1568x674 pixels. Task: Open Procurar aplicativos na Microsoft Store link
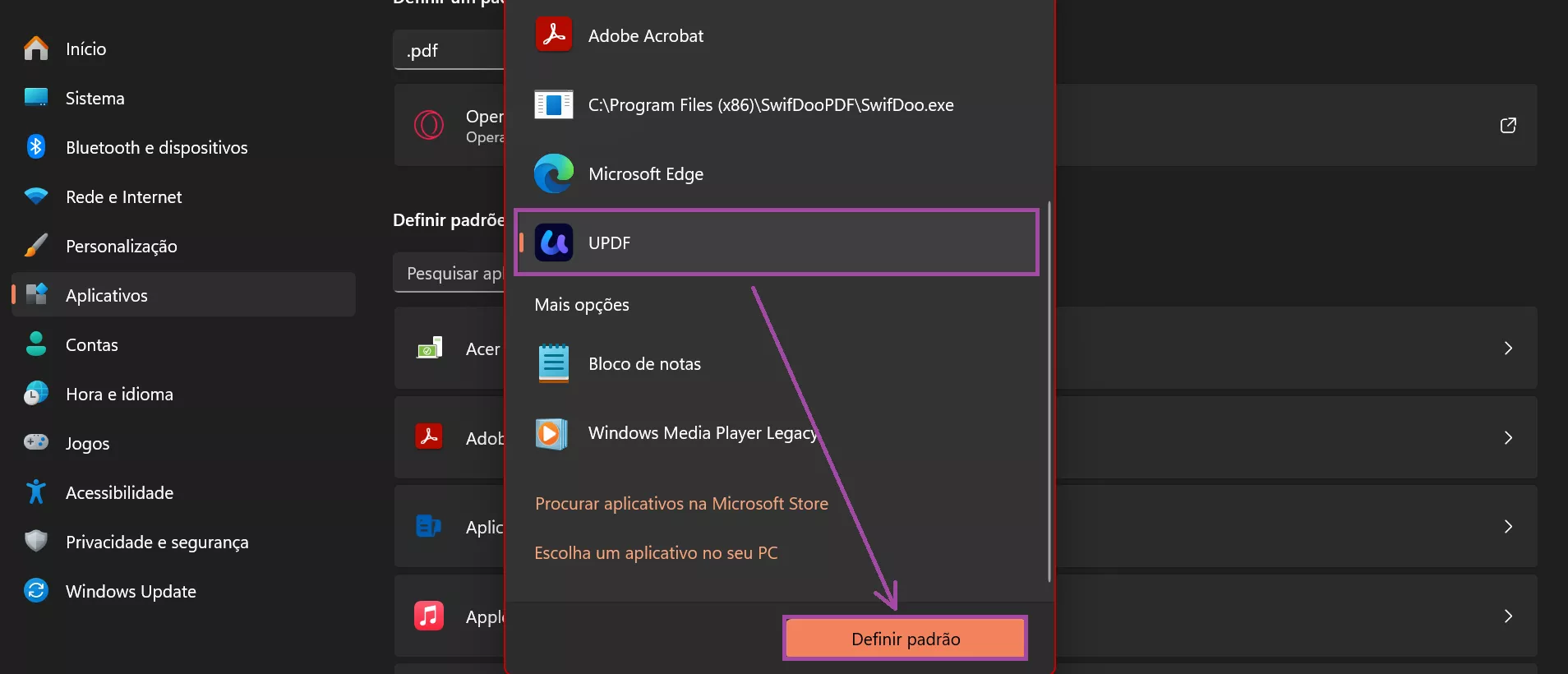tap(681, 504)
